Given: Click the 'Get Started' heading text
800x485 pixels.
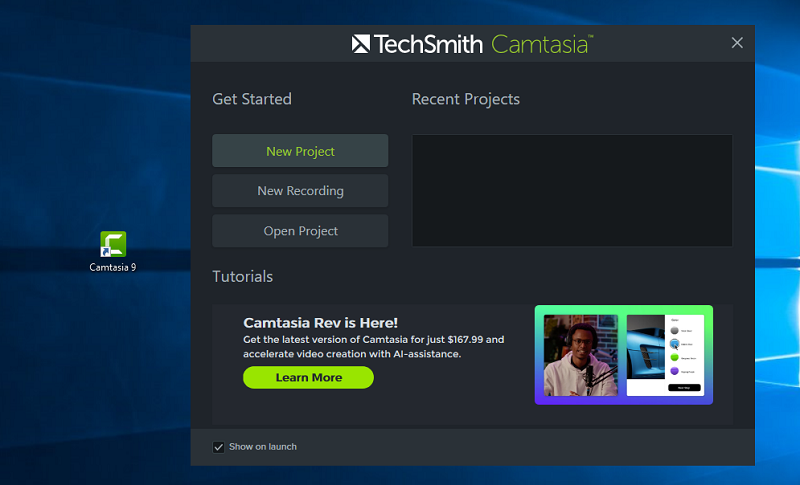Looking at the screenshot, I should [x=252, y=99].
